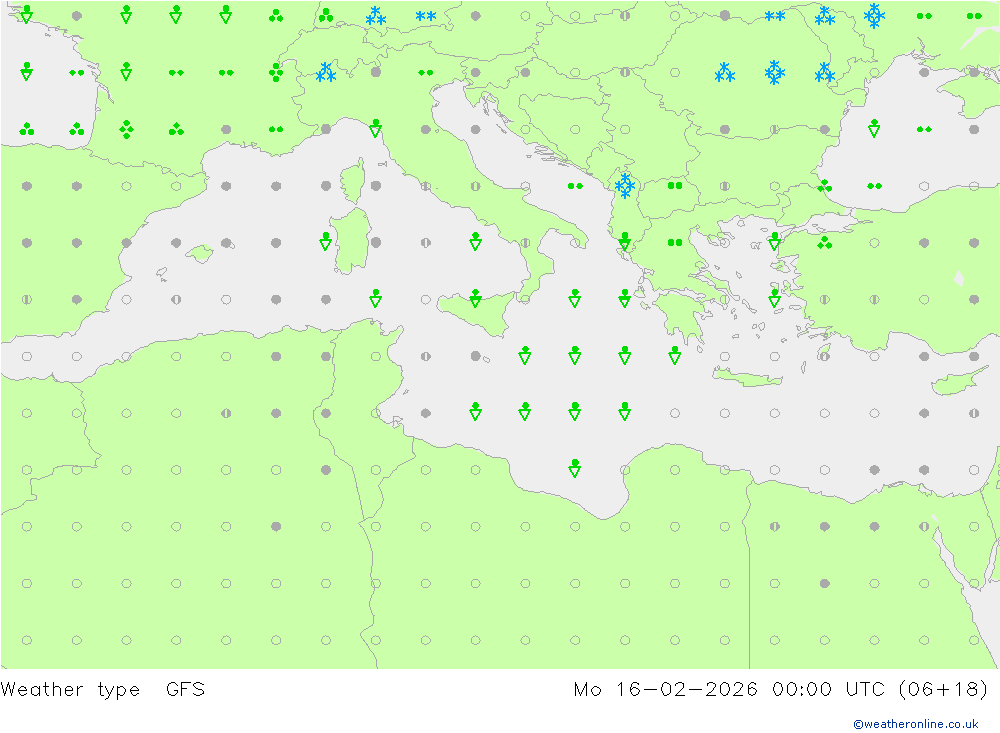Click the 'Weather type' caption text

(70, 690)
